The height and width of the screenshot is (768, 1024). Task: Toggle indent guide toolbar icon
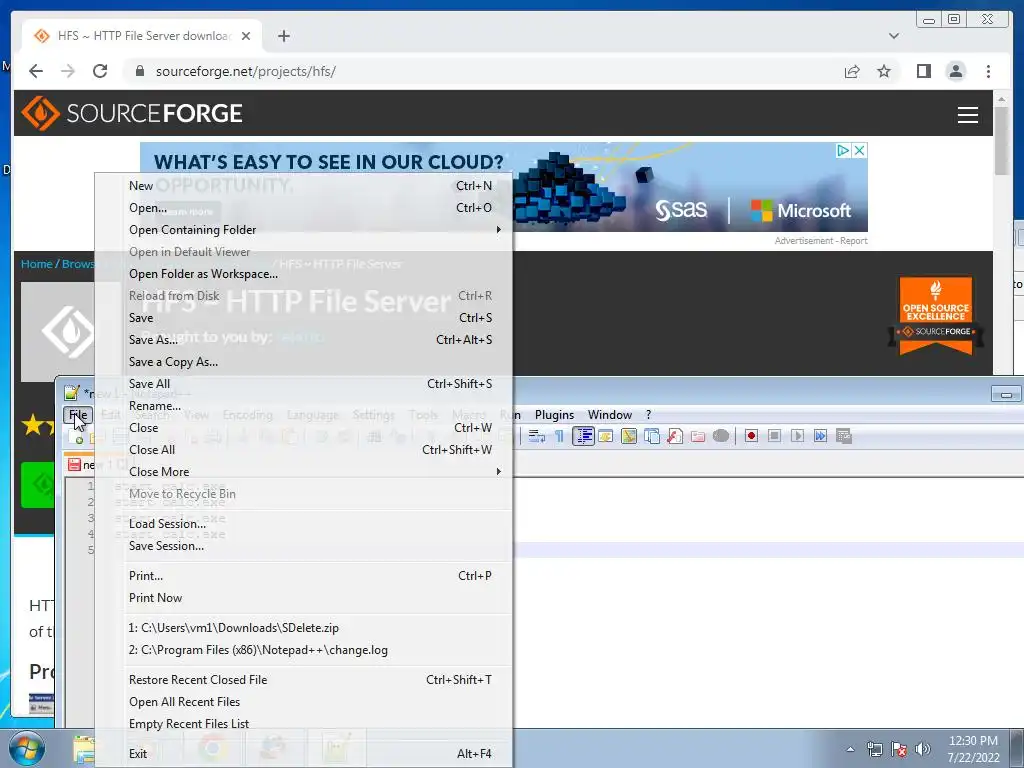pyautogui.click(x=583, y=436)
